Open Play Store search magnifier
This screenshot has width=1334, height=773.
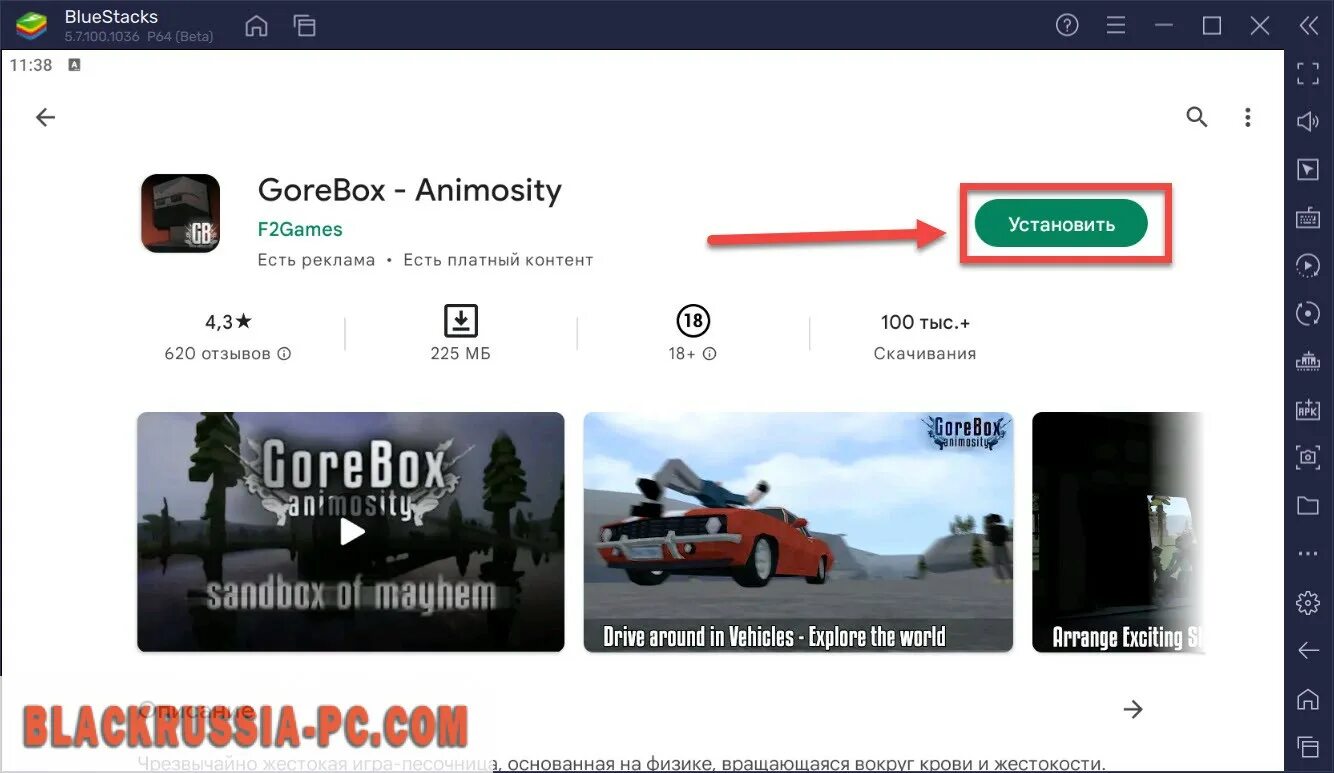[x=1197, y=117]
